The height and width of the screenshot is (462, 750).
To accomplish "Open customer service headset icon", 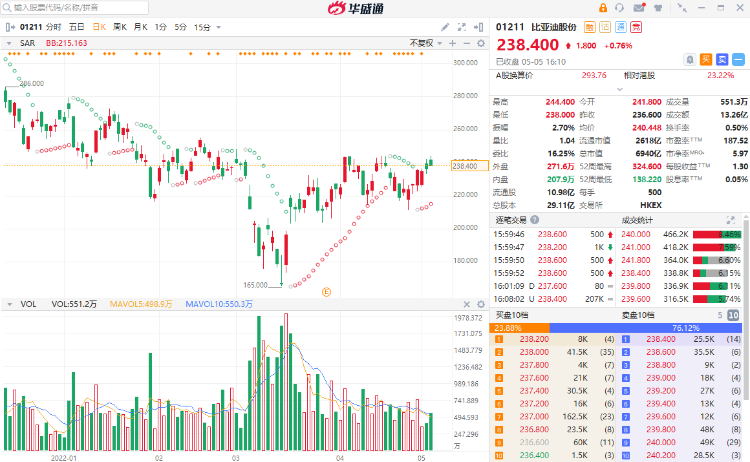I will point(620,8).
